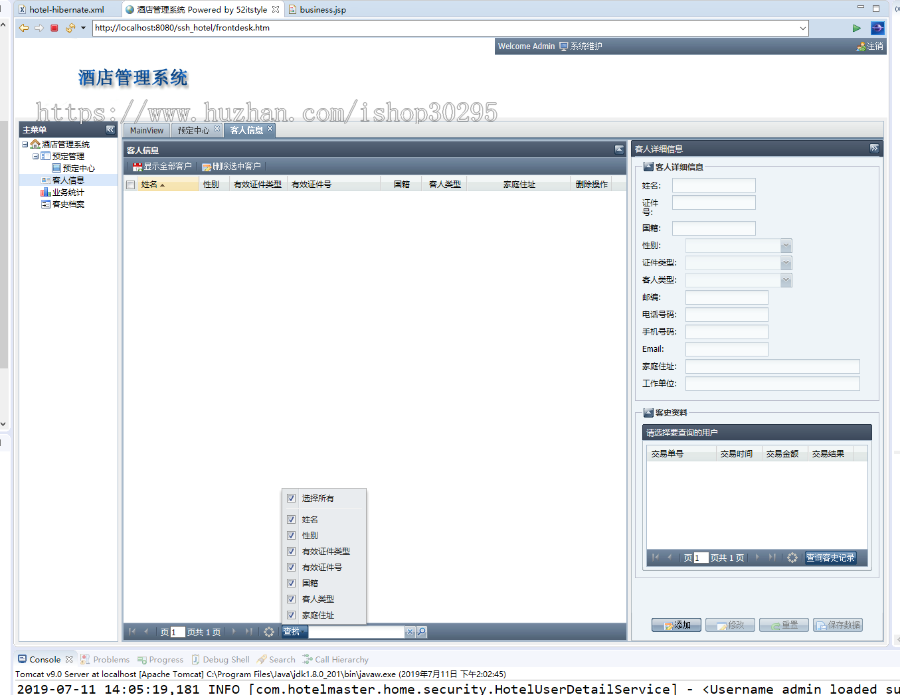The width and height of the screenshot is (900, 695).
Task: Refresh the customer grid with gear icon
Action: tap(269, 632)
